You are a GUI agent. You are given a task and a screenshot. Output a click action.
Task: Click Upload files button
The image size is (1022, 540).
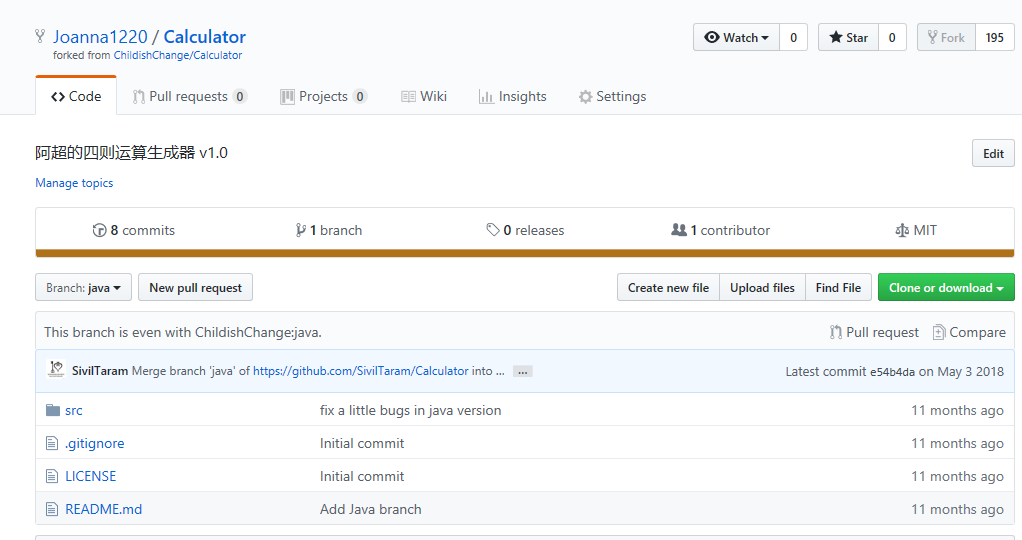pos(762,288)
